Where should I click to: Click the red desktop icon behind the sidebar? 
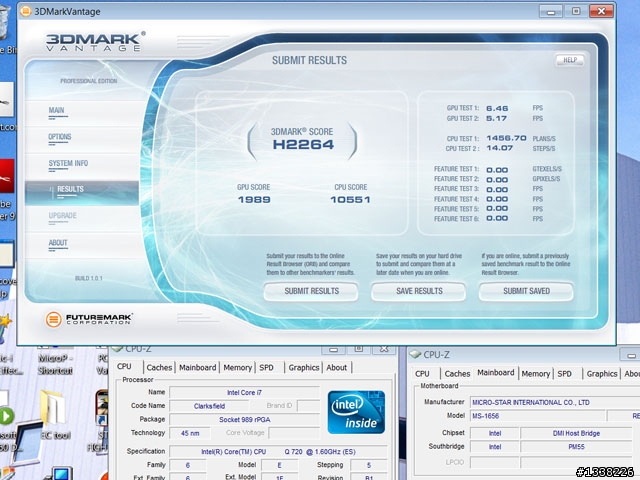[7, 176]
